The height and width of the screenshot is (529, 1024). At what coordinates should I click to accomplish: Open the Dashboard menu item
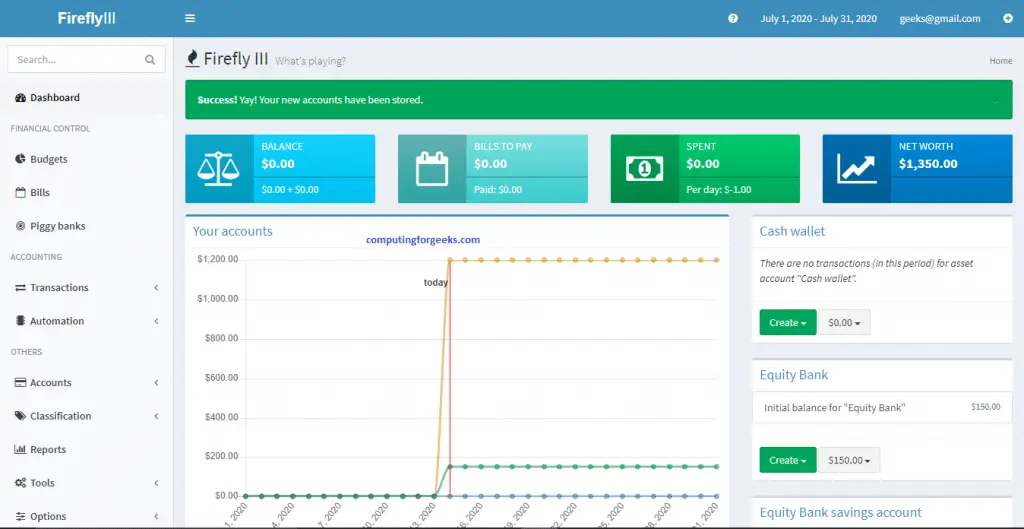tap(86, 97)
